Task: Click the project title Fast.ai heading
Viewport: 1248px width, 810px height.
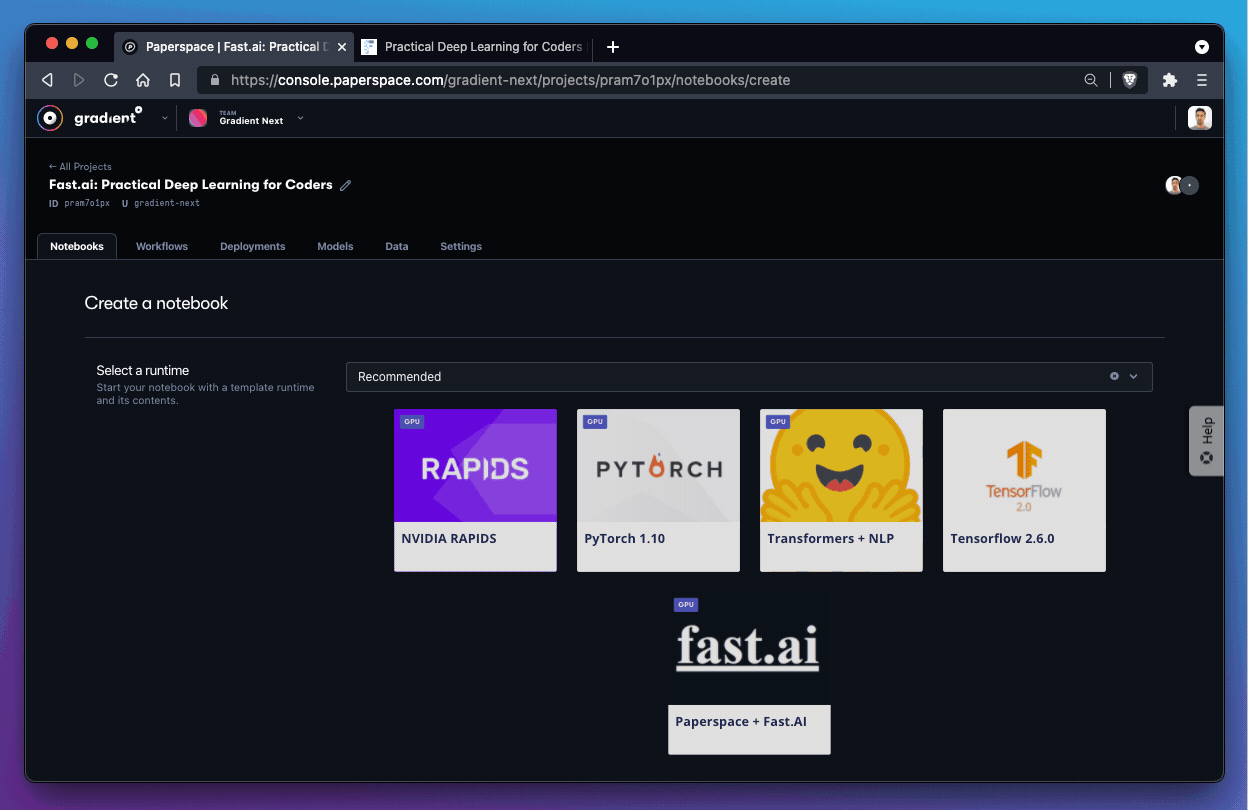Action: (x=191, y=185)
